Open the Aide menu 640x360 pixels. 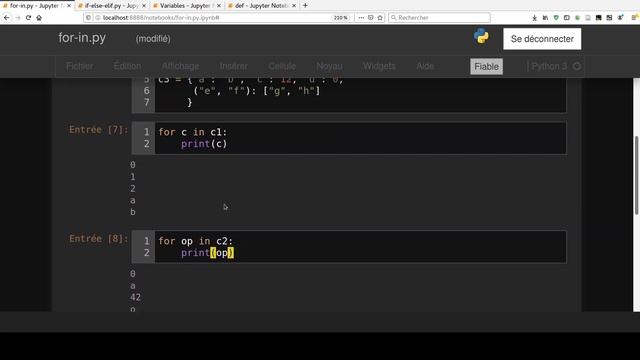coord(425,66)
